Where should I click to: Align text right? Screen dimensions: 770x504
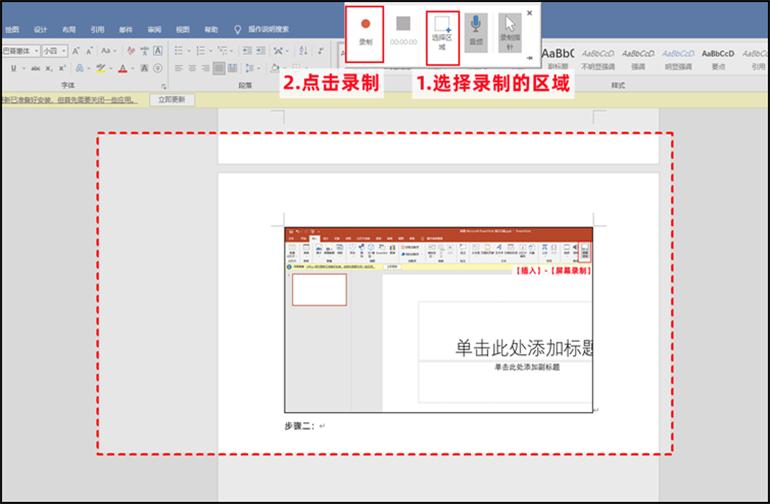tap(205, 68)
